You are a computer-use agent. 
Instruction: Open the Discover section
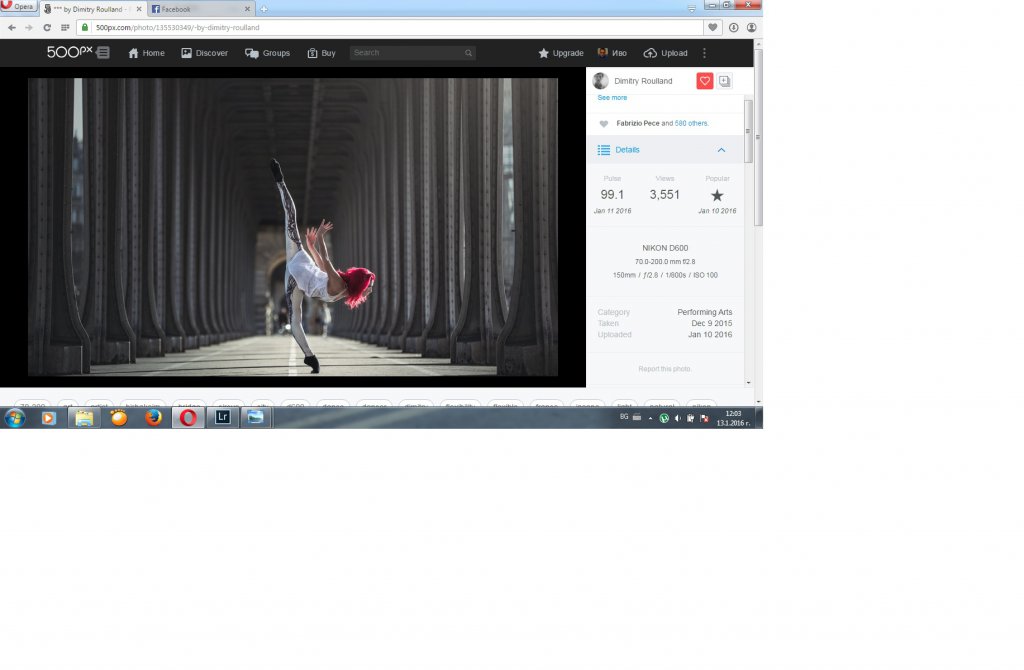click(x=204, y=53)
